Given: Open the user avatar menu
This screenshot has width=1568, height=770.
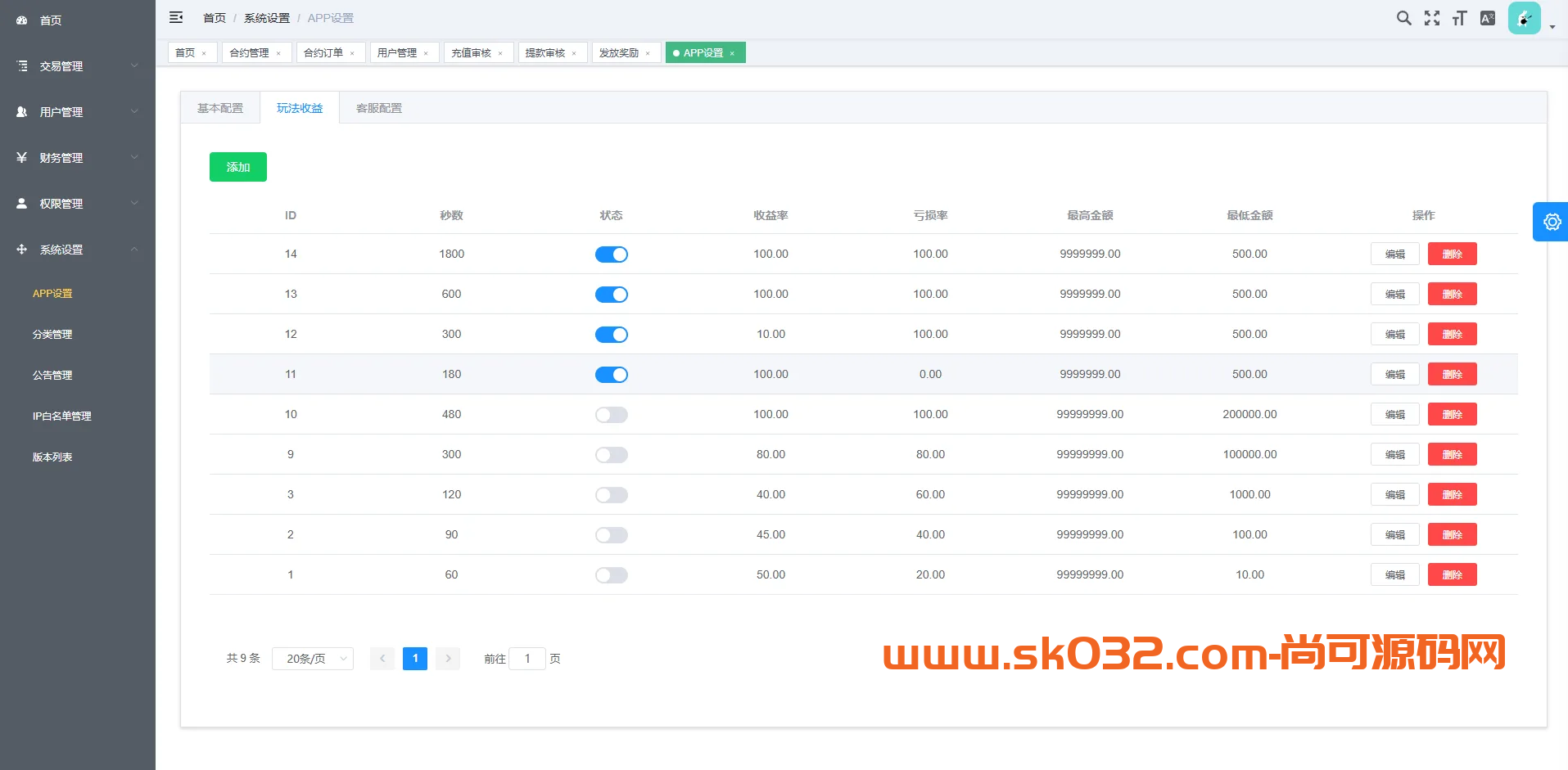Looking at the screenshot, I should [1525, 18].
